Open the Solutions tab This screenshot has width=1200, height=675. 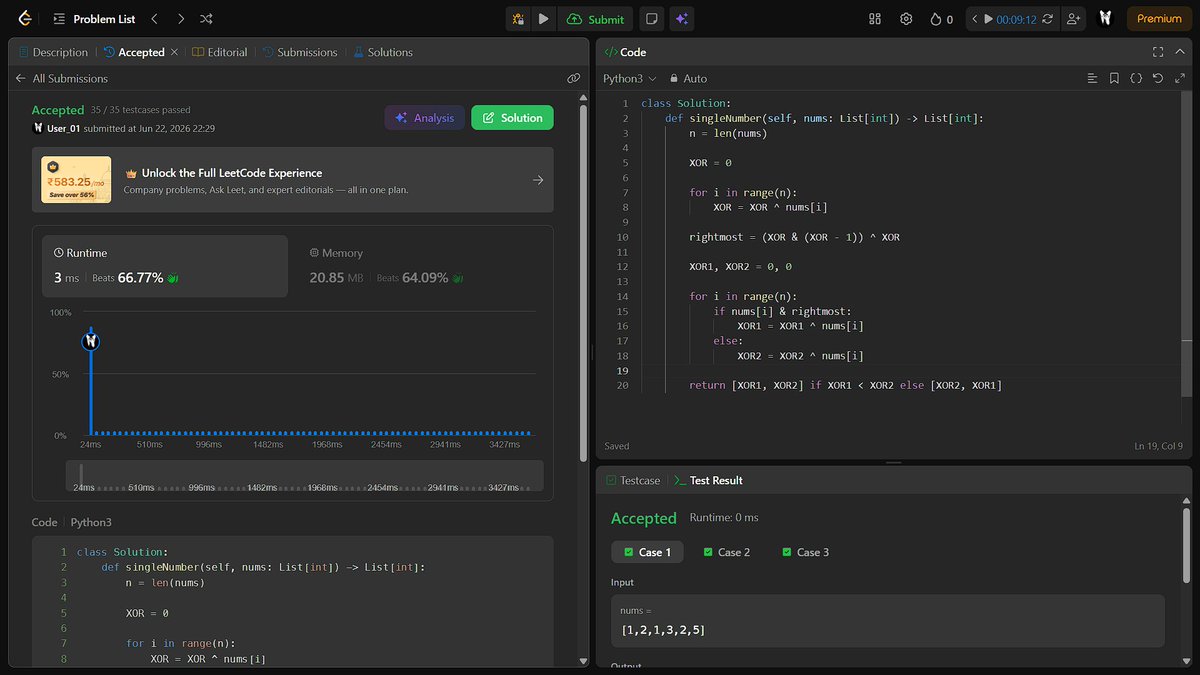pyautogui.click(x=382, y=52)
